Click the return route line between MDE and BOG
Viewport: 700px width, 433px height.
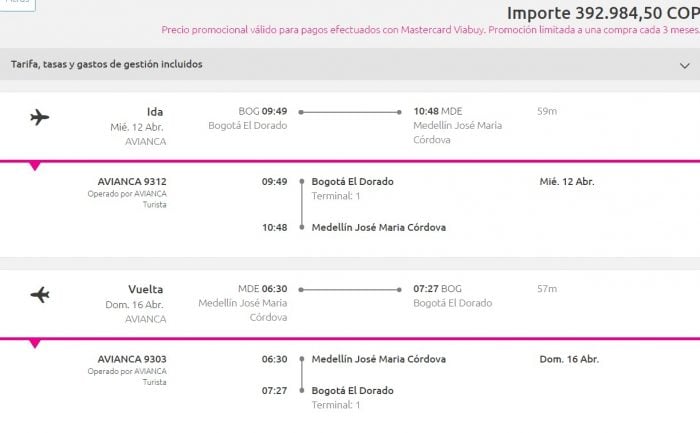(x=350, y=290)
